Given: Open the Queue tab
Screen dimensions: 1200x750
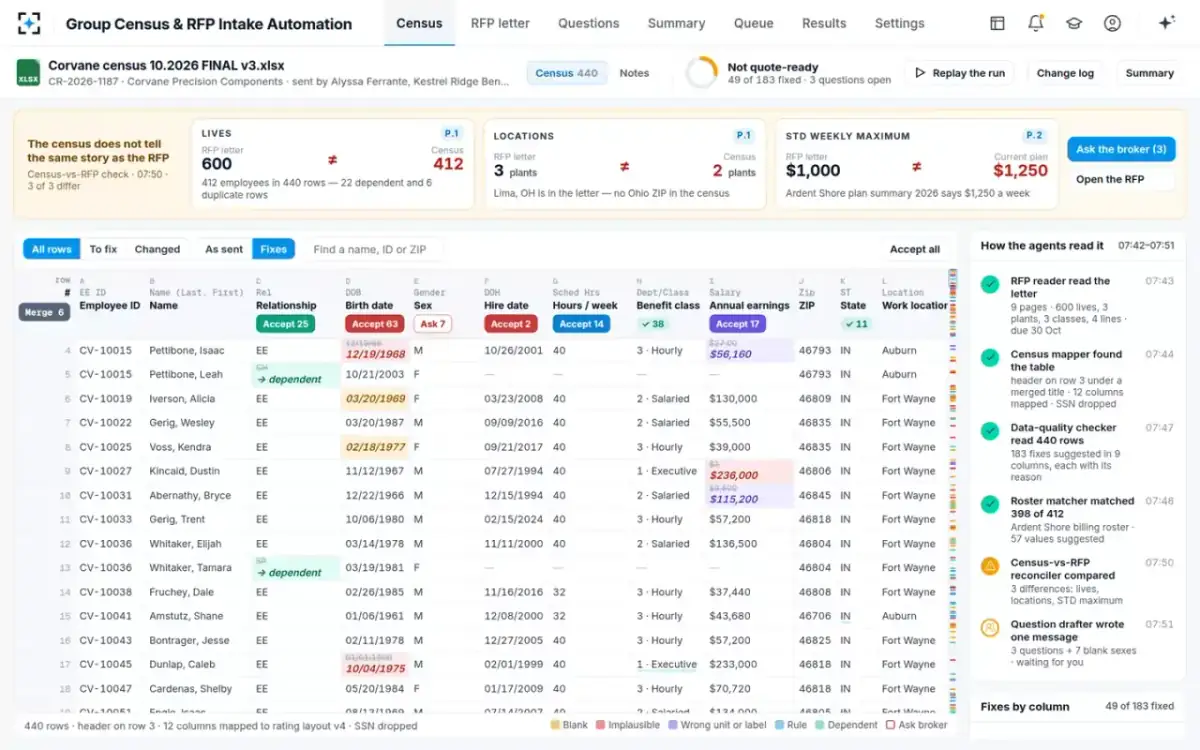Looking at the screenshot, I should tap(753, 23).
